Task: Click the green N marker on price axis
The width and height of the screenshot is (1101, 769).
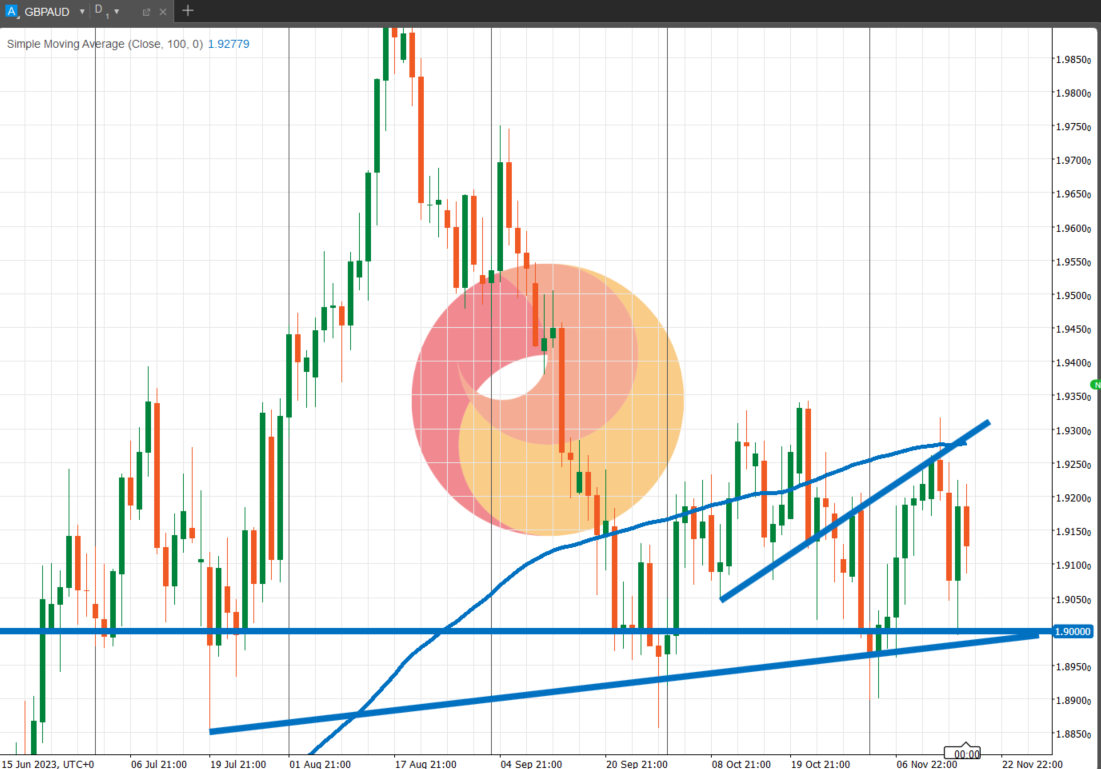Action: click(1095, 385)
